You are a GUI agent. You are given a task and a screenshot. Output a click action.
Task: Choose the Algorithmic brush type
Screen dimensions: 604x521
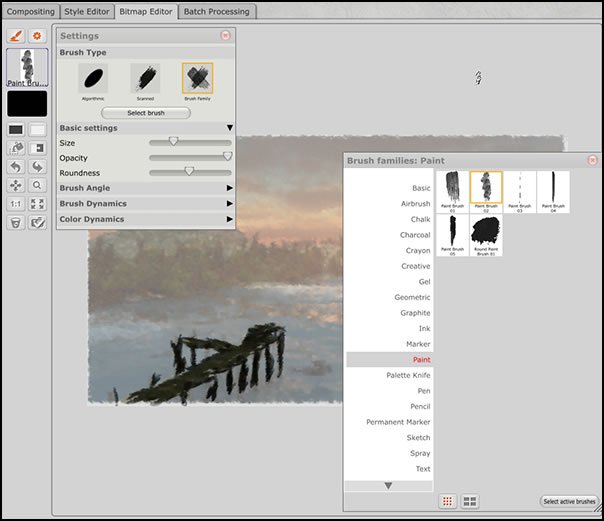click(93, 78)
